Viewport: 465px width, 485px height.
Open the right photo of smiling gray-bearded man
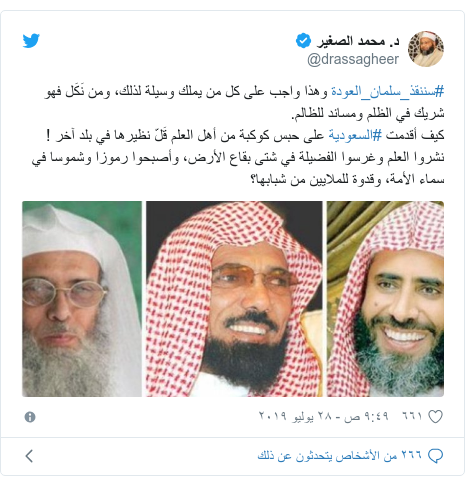(x=385, y=299)
